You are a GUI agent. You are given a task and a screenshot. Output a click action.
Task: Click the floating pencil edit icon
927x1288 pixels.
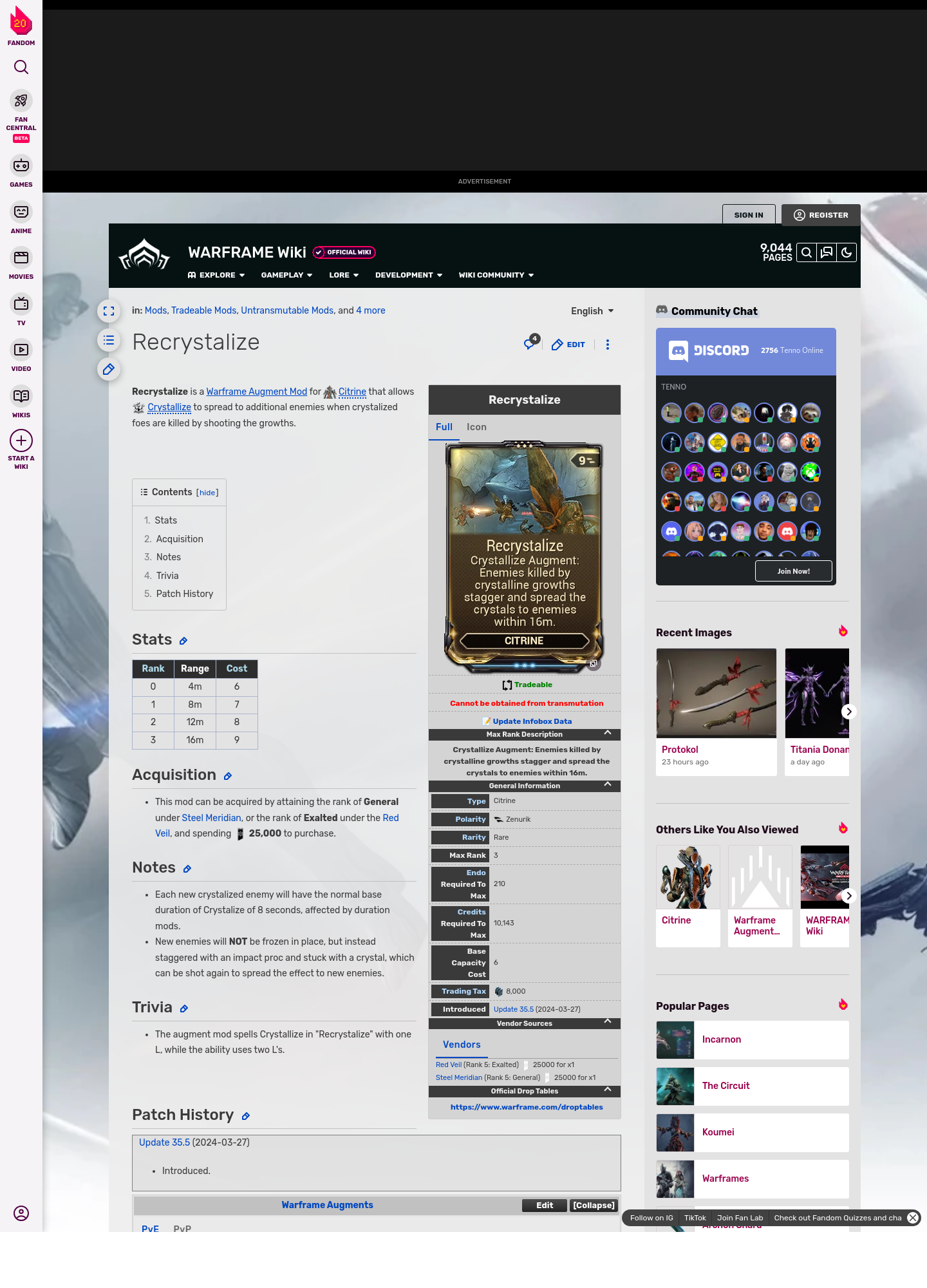coord(109,369)
